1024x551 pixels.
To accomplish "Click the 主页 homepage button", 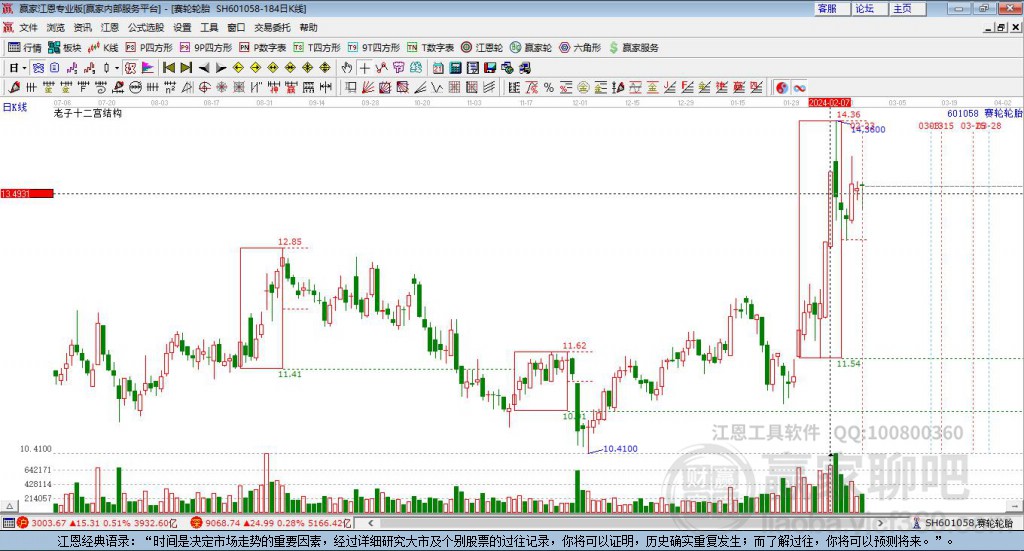I will click(x=906, y=8).
